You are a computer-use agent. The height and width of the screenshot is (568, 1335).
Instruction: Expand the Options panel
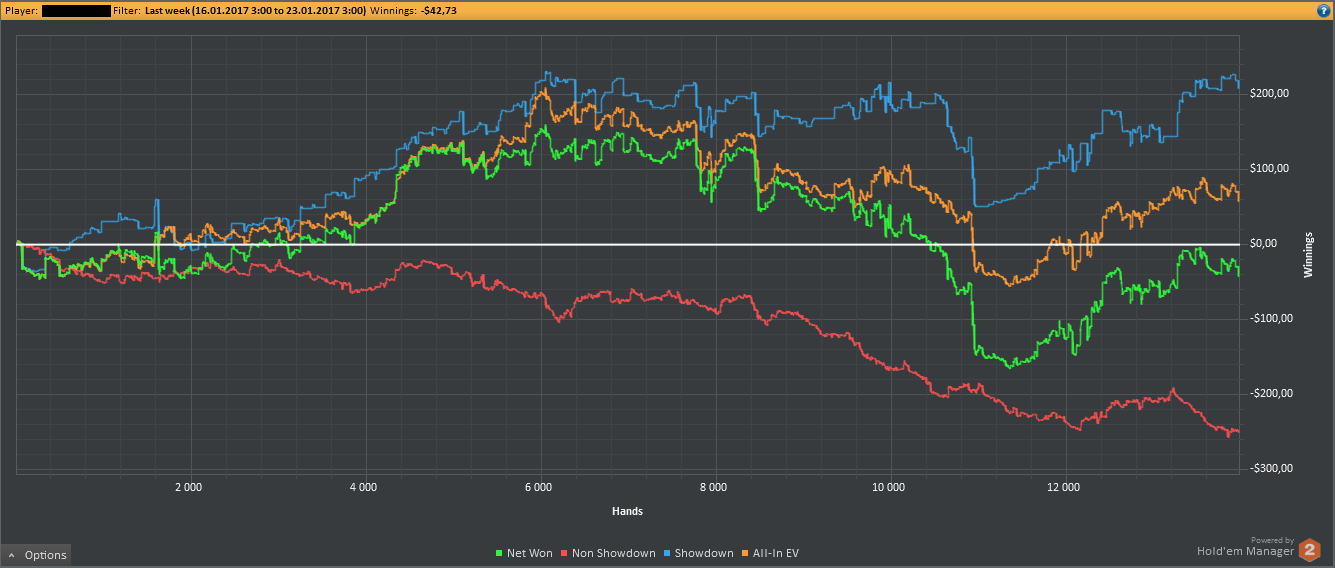pos(36,555)
